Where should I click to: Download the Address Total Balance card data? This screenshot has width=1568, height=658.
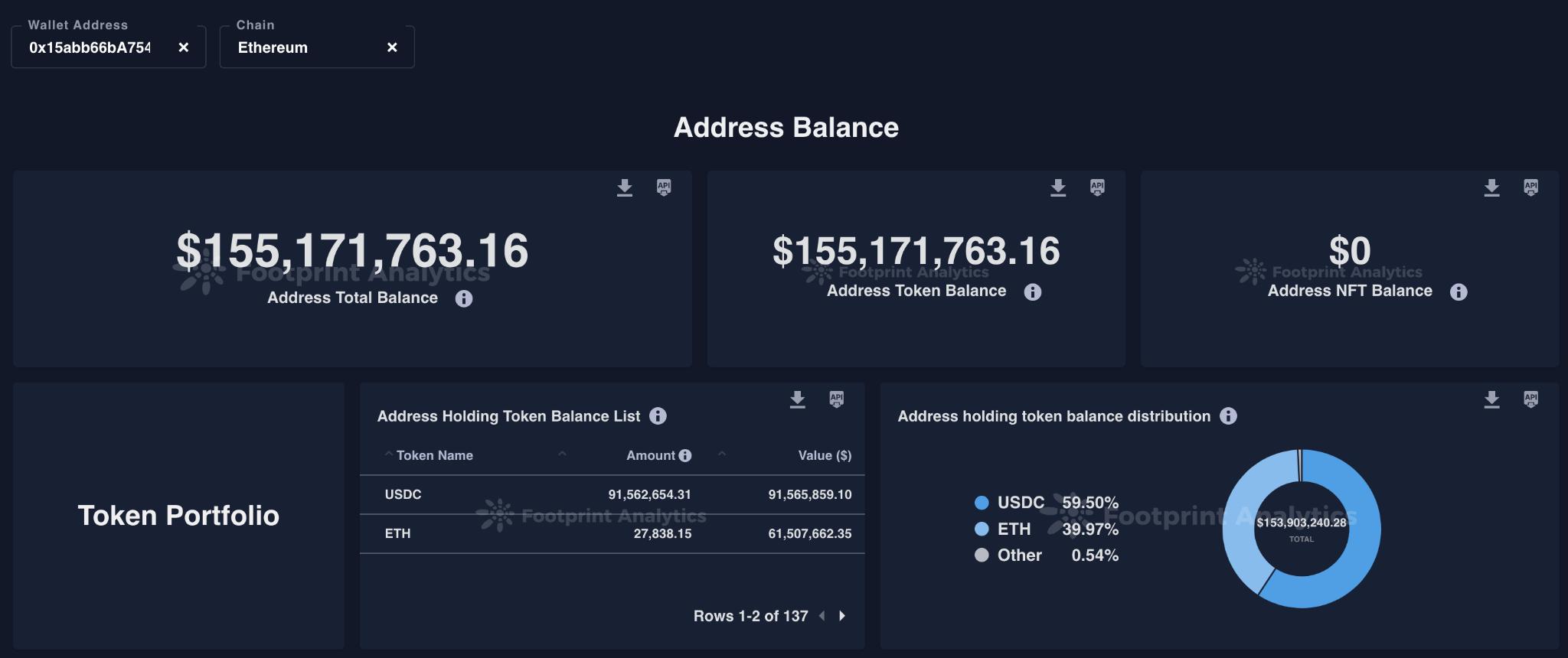click(625, 187)
